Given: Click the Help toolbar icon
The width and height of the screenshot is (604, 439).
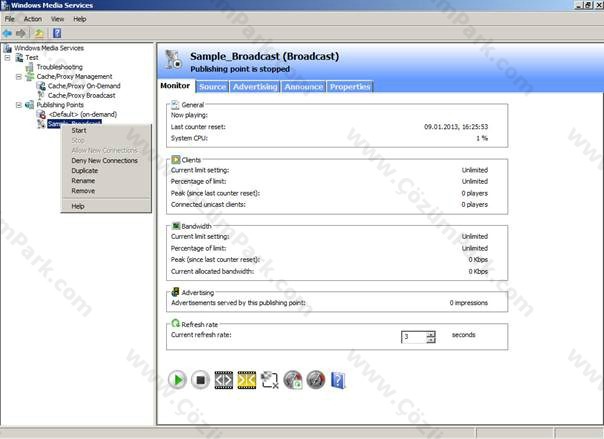Looking at the screenshot, I should tap(57, 34).
